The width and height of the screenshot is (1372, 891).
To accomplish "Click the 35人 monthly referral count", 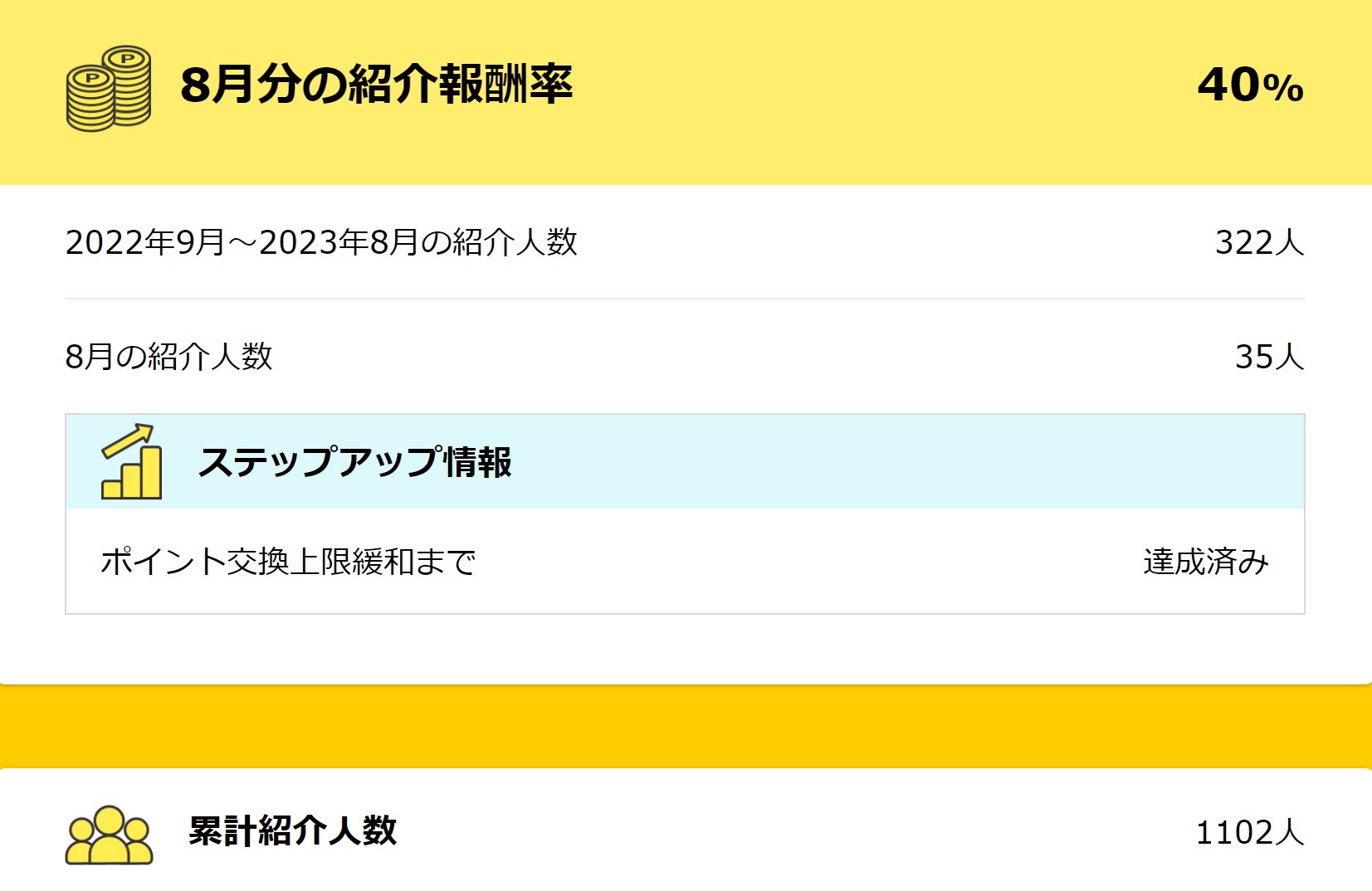I will (x=1269, y=357).
